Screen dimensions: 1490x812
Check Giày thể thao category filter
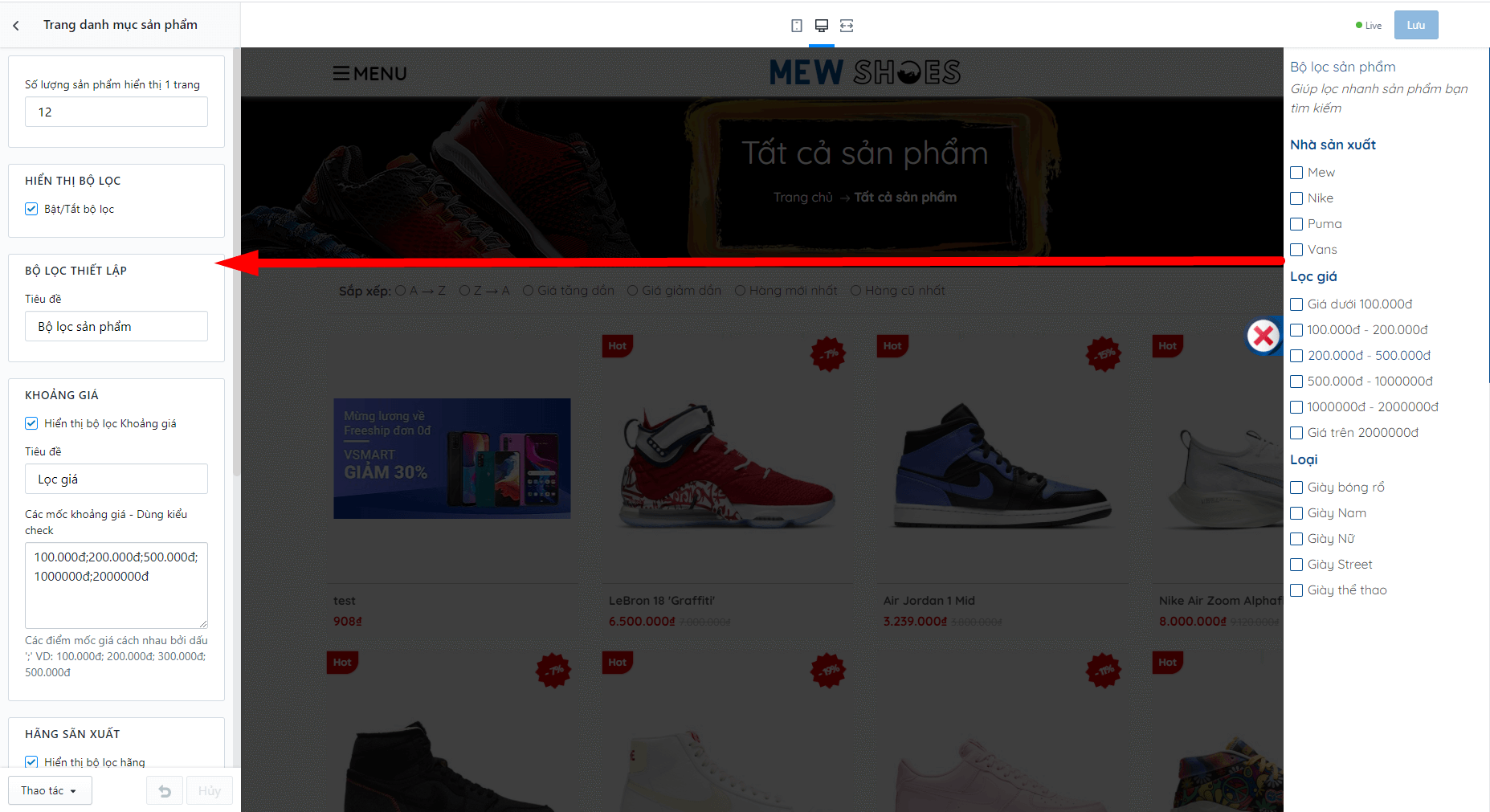(1296, 590)
